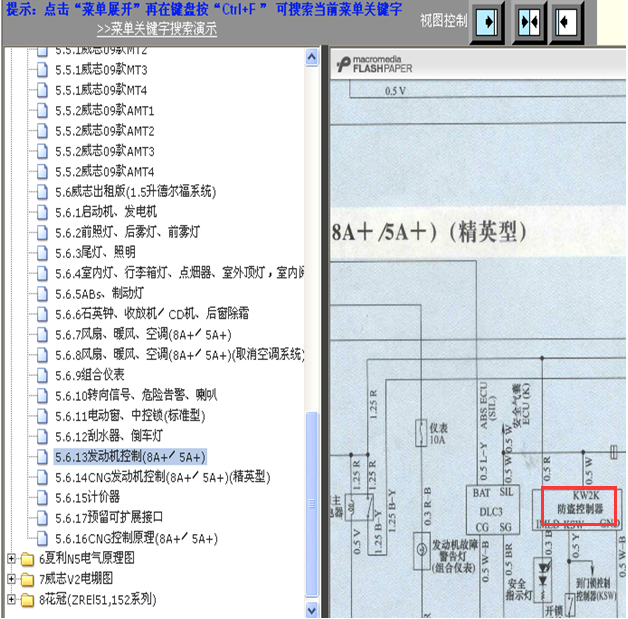Click page icon beside 5.5.1威志09款MT3
The width and height of the screenshot is (628, 619).
[x=42, y=70]
